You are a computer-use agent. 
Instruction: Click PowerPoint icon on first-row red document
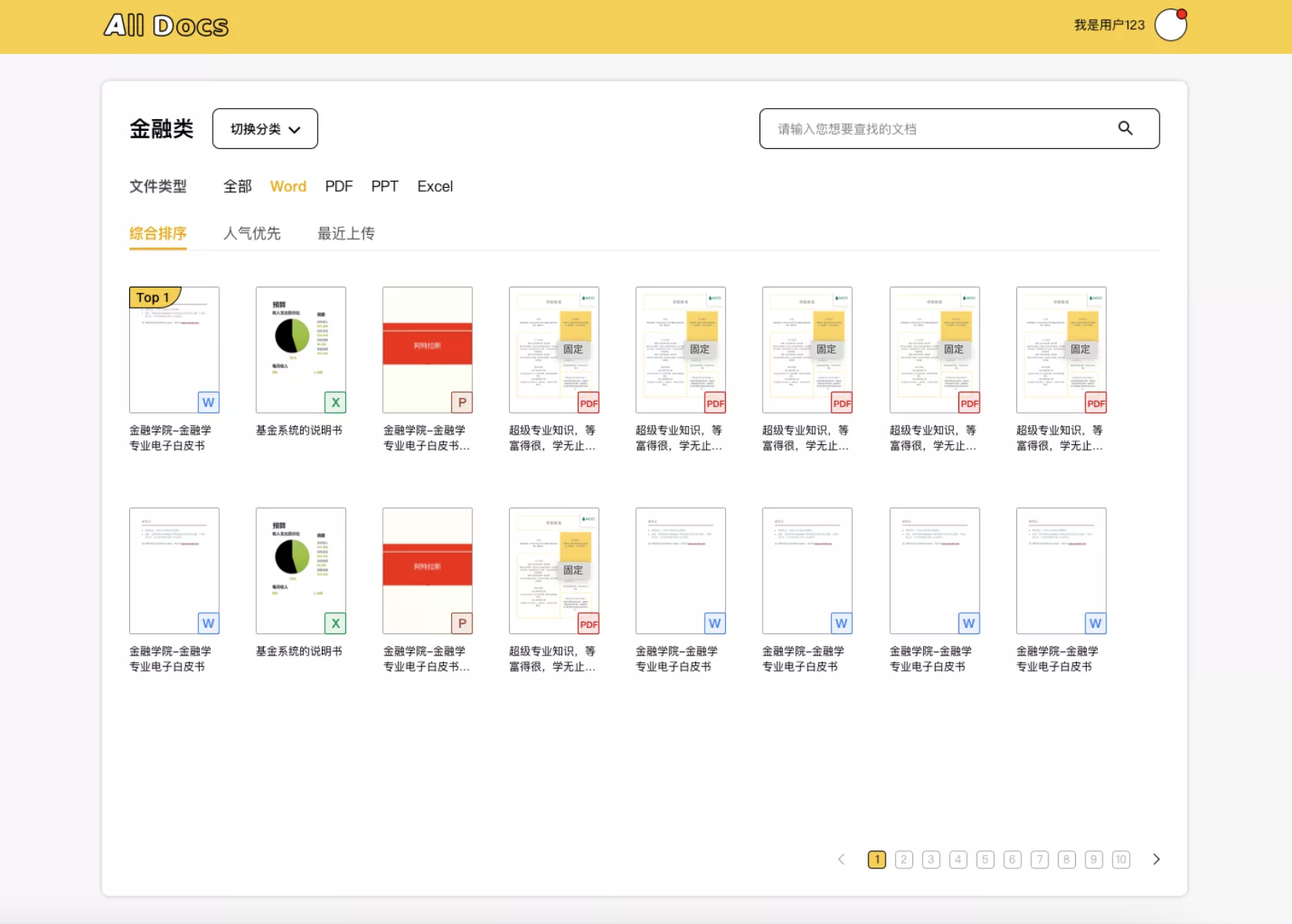coord(462,402)
